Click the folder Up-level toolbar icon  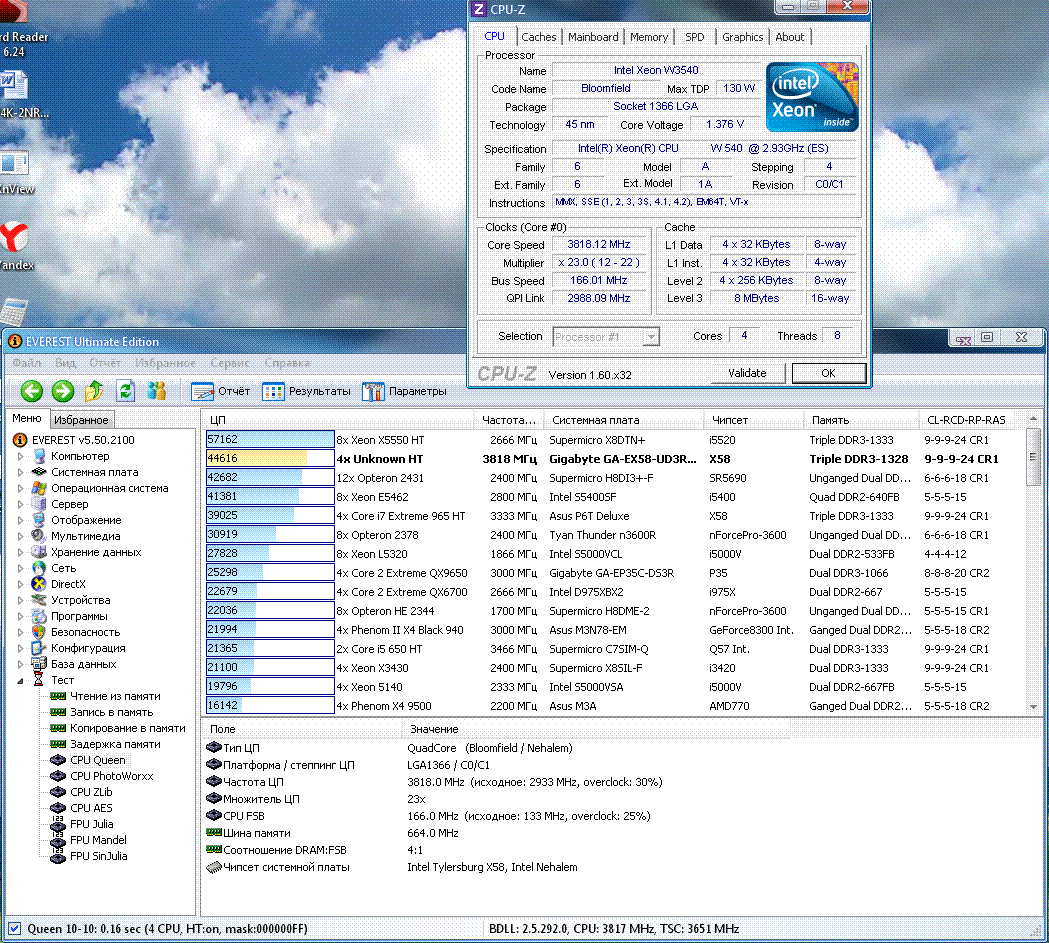pyautogui.click(x=95, y=391)
